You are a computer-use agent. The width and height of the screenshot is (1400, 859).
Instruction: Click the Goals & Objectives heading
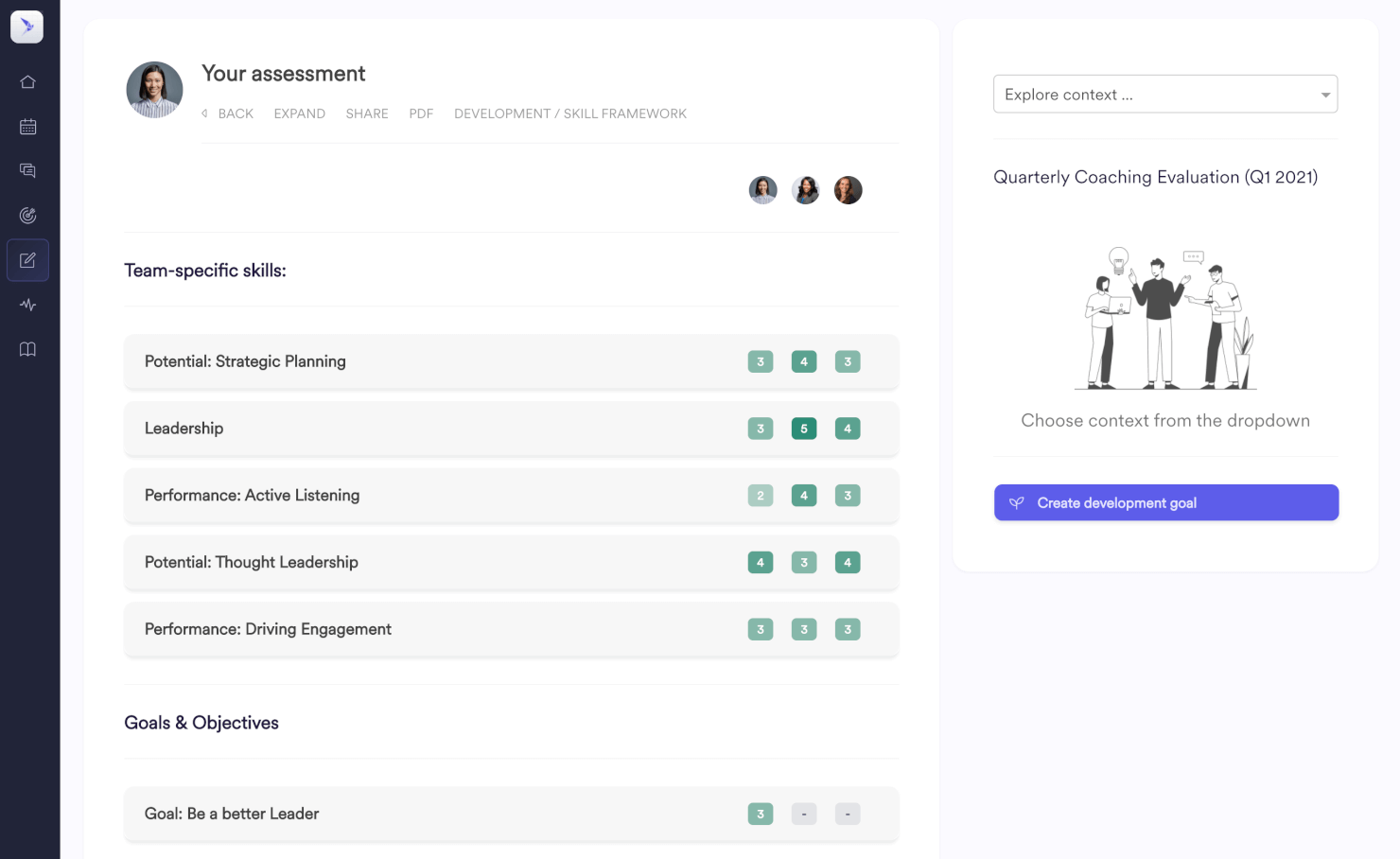201,723
